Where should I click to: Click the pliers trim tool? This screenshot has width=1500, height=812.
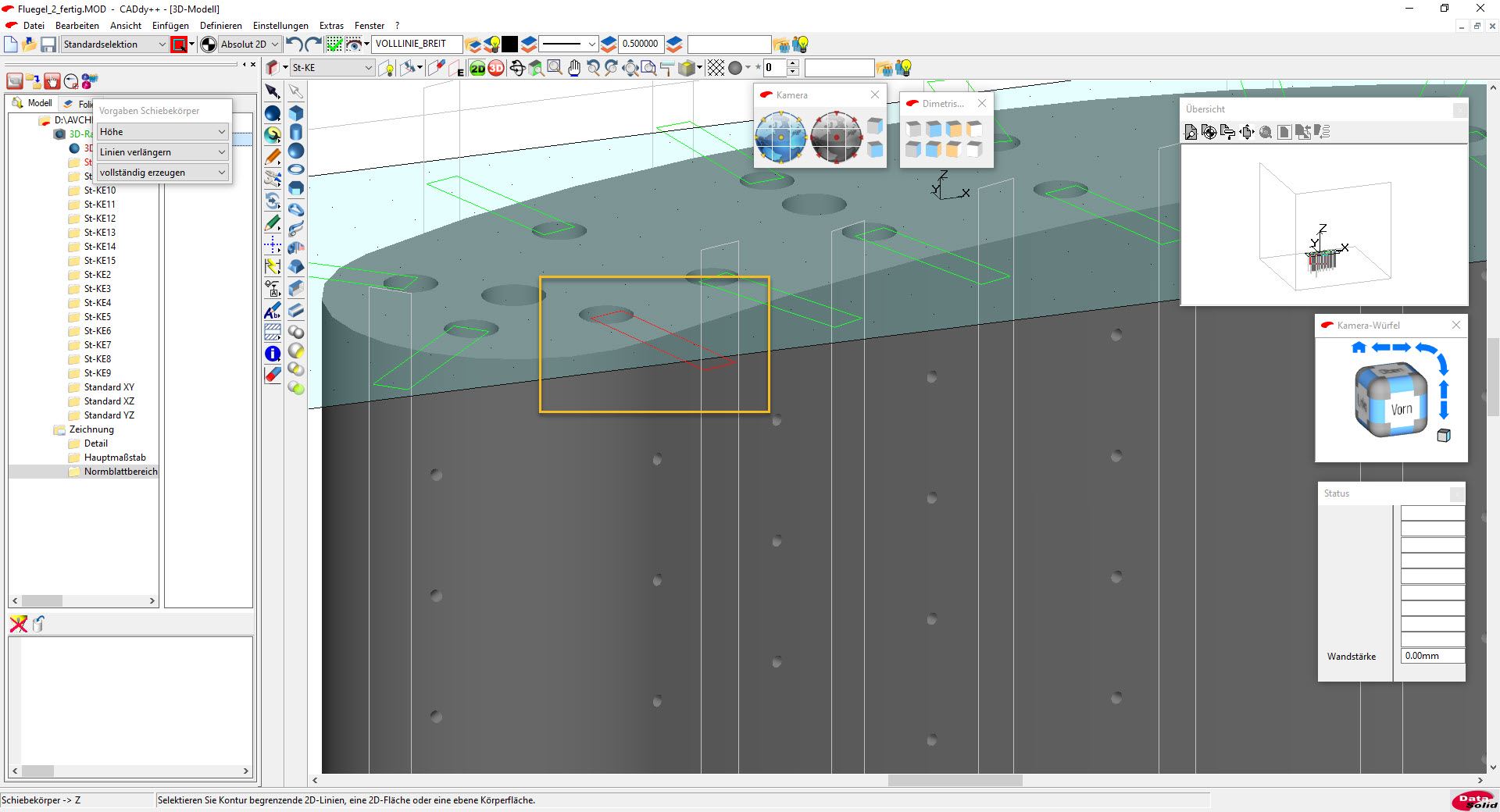[272, 179]
